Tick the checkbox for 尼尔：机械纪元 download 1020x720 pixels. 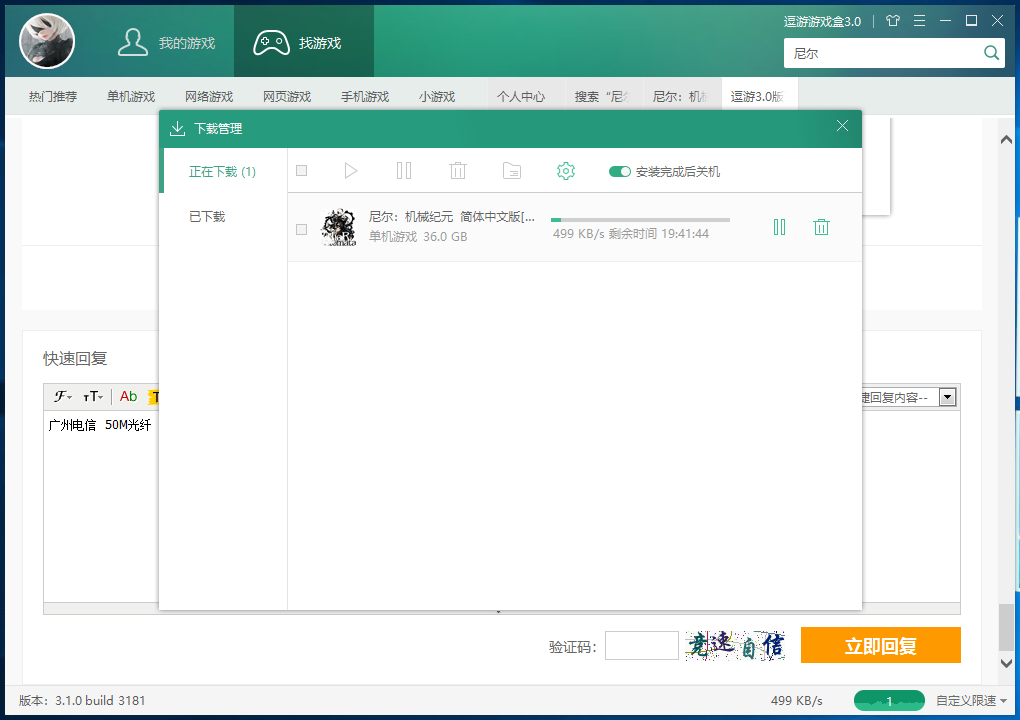click(x=301, y=229)
